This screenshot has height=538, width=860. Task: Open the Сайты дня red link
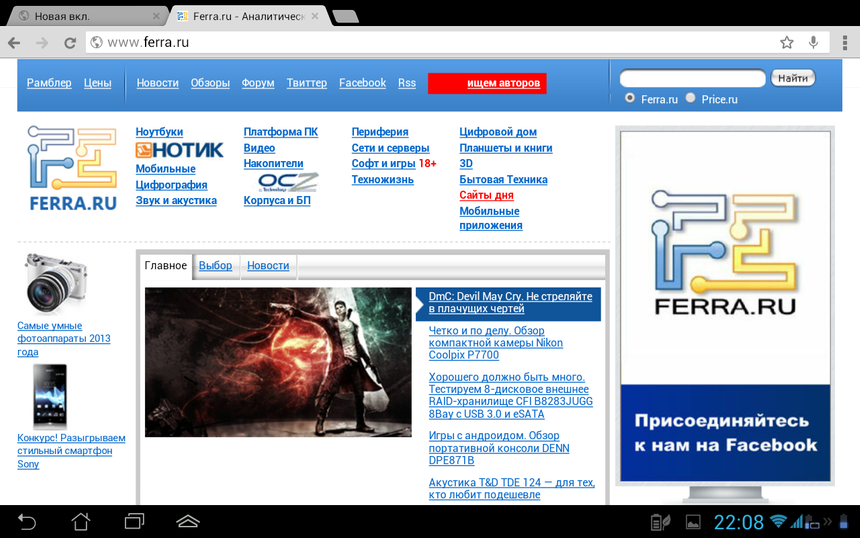(486, 195)
